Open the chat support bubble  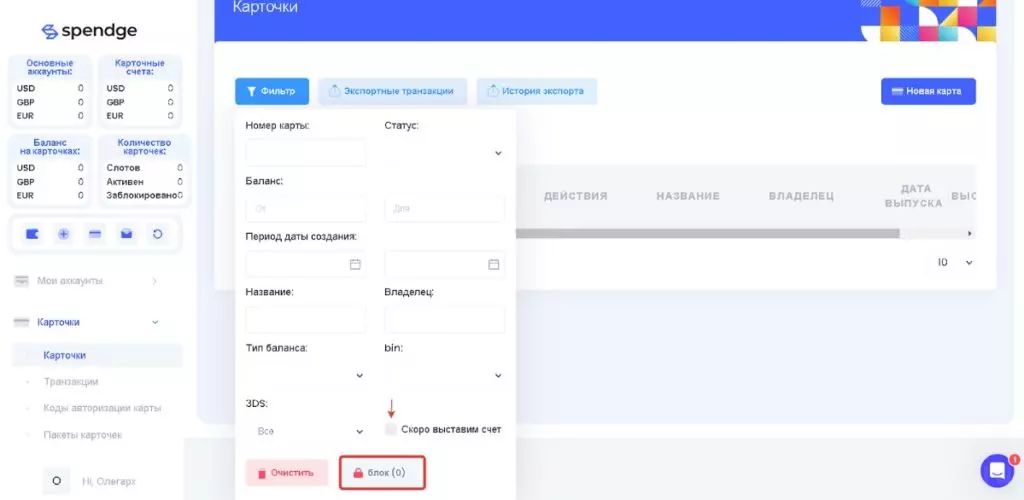(997, 470)
